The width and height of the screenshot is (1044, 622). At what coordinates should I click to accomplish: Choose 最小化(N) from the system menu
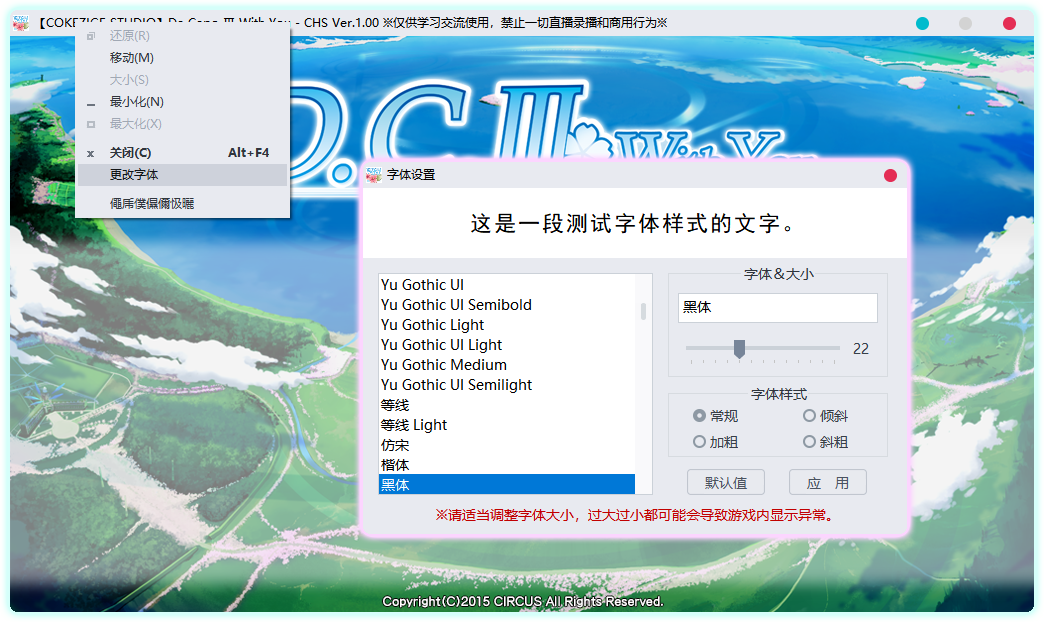point(182,102)
